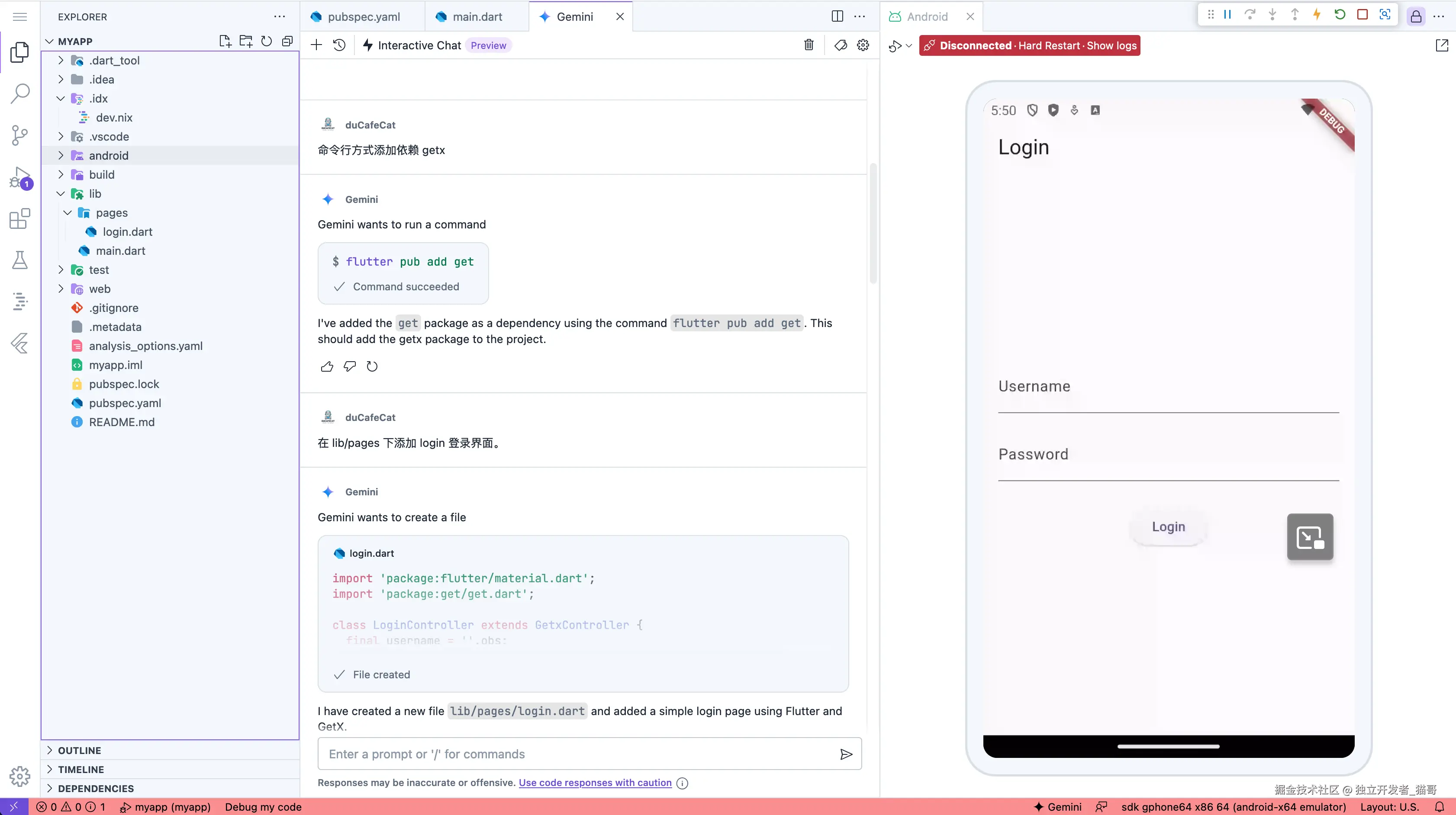
Task: Start a new chat with the plus icon
Action: click(x=316, y=45)
